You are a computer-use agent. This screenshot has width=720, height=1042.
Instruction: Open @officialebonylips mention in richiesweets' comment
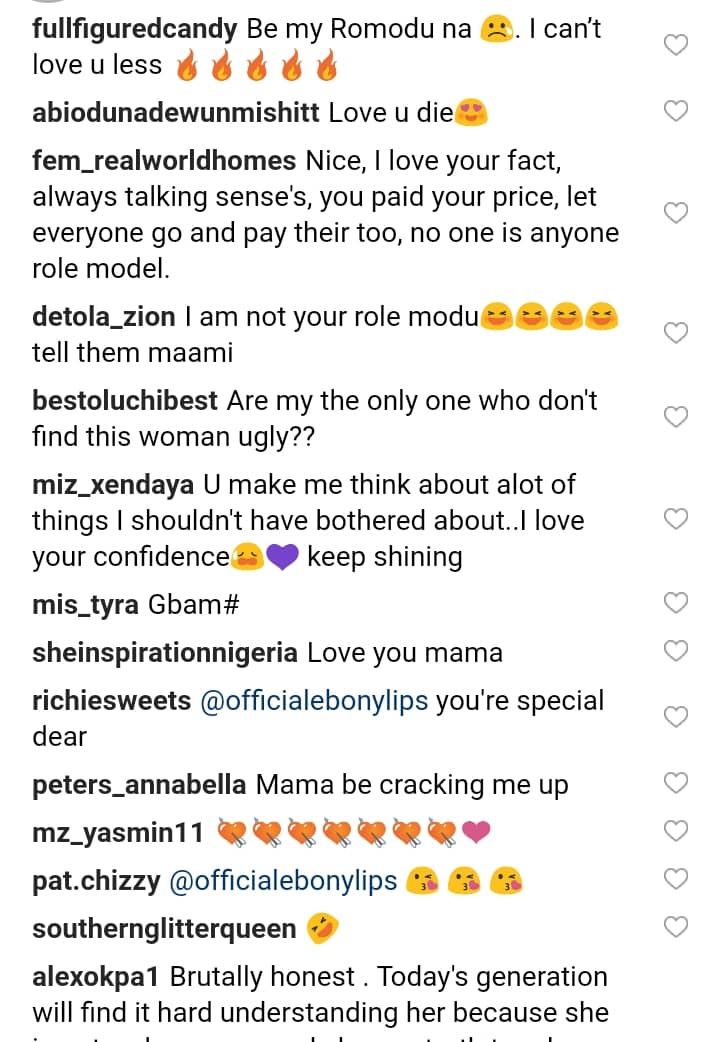pyautogui.click(x=314, y=700)
